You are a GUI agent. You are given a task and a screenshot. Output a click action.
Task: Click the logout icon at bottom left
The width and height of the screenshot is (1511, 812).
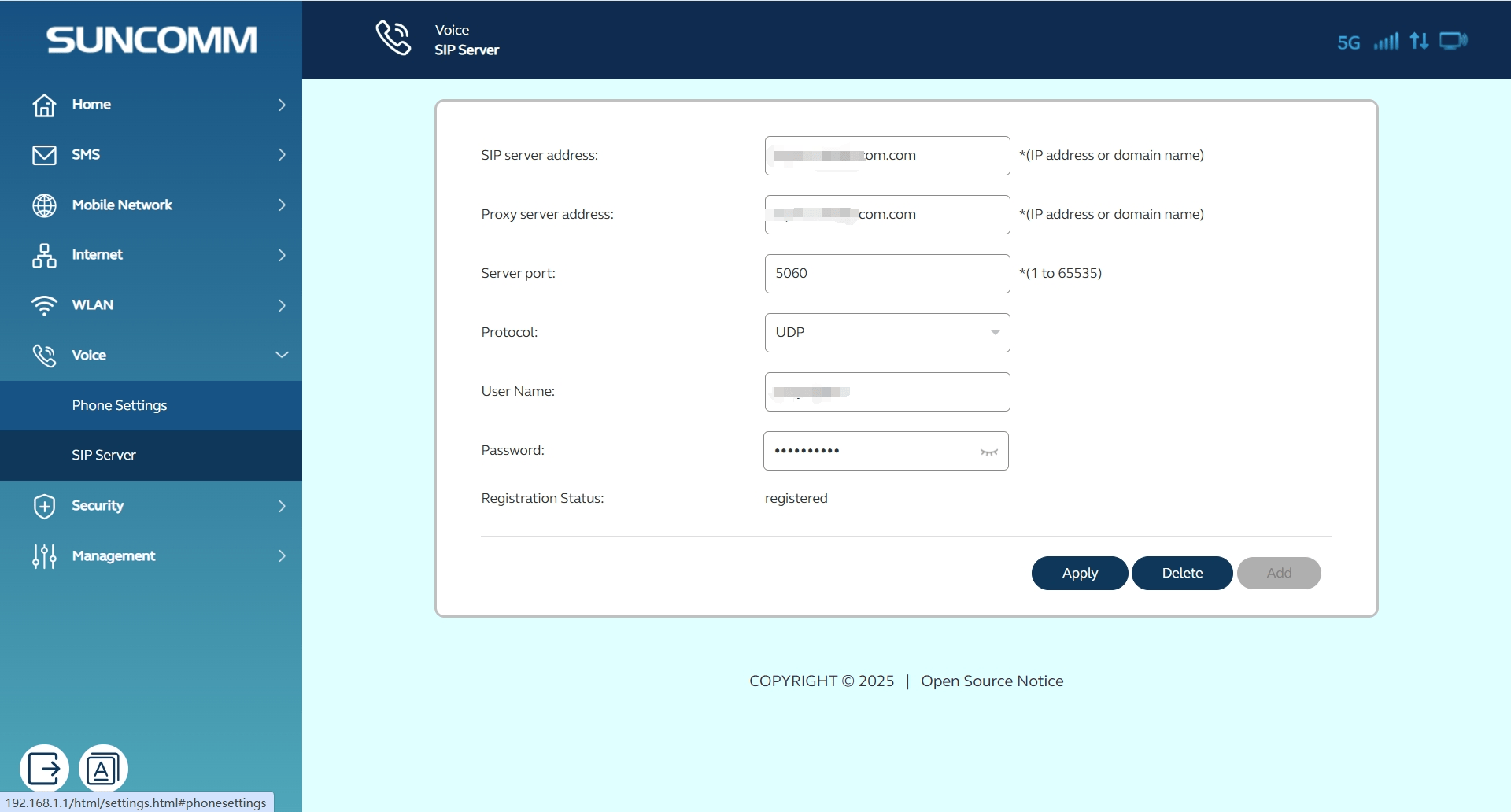pyautogui.click(x=44, y=767)
